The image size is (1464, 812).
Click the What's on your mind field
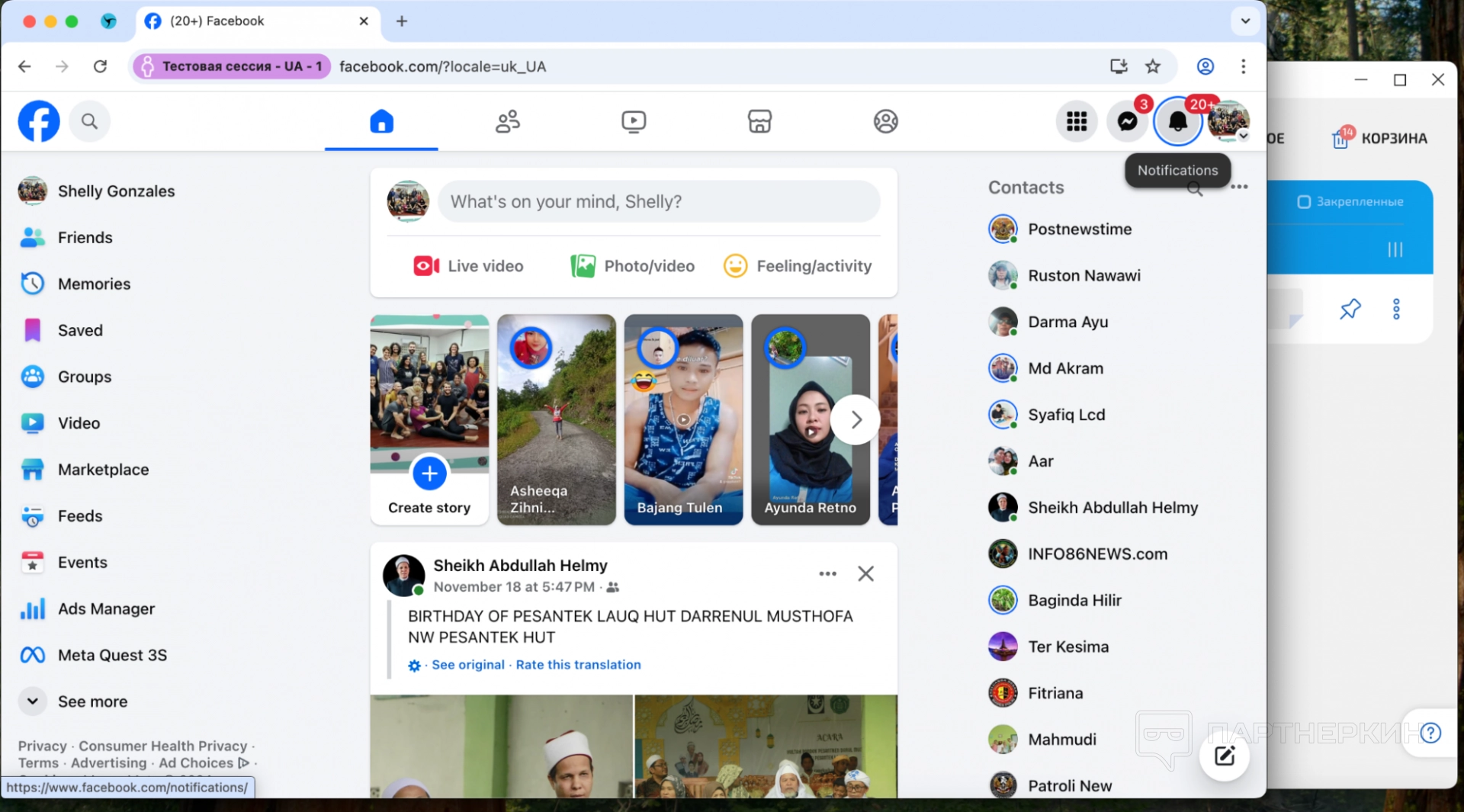coord(659,202)
